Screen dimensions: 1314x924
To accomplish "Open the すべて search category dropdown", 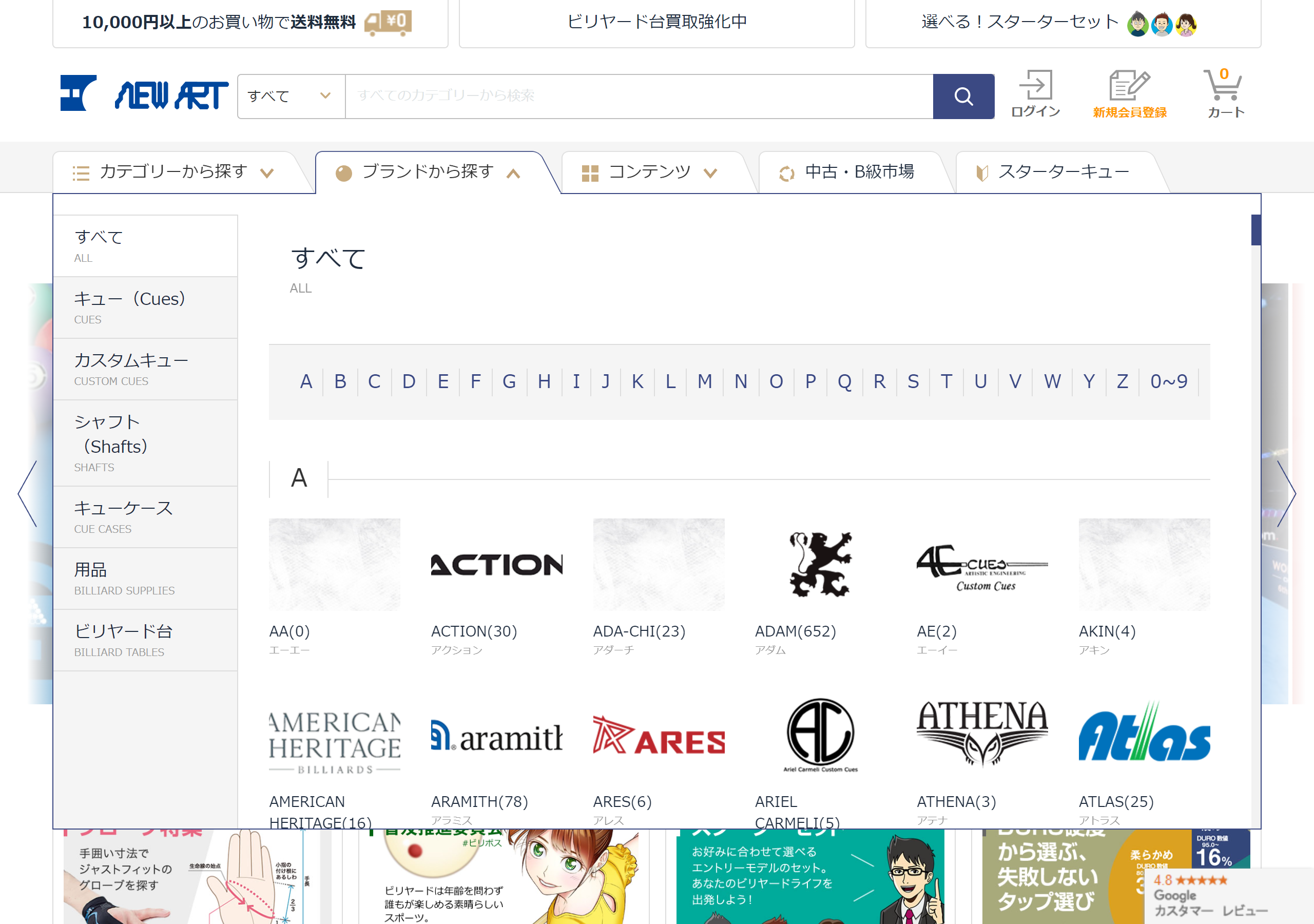I will 291,96.
